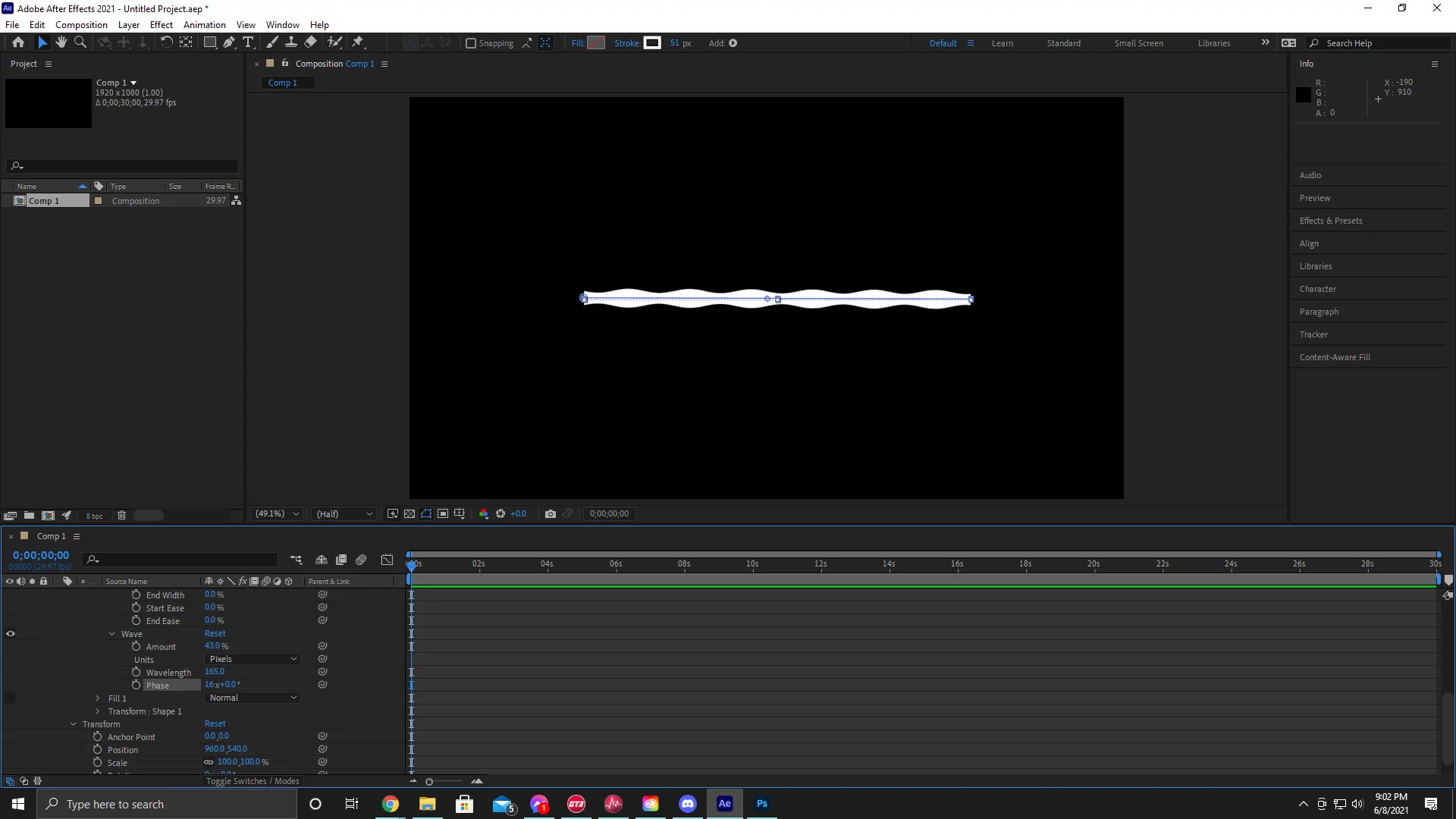Select the Roto Brush tool
Viewport: 1456px width, 819px height.
tap(334, 42)
